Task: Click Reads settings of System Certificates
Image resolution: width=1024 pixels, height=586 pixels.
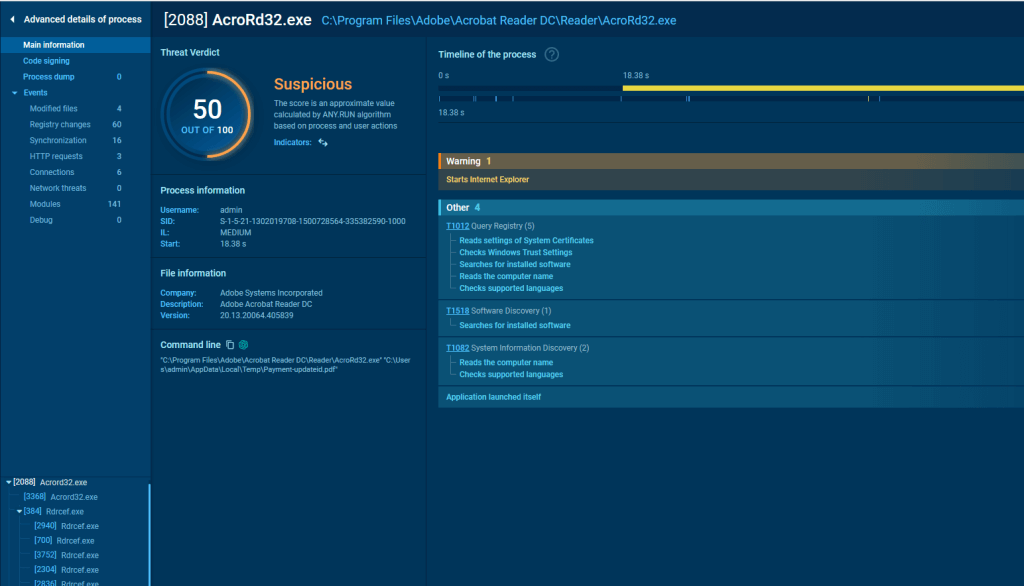Action: pos(526,240)
